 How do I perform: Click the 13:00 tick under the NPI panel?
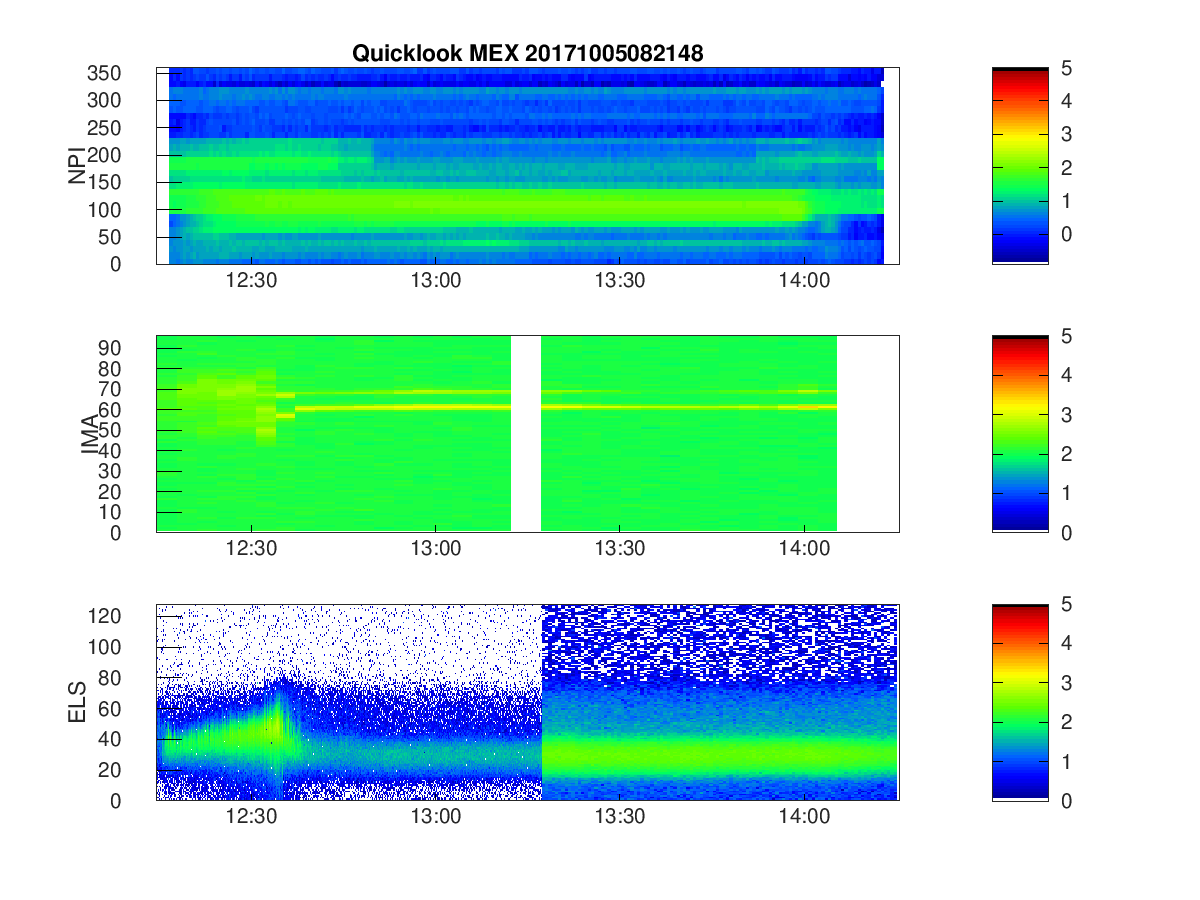(435, 282)
